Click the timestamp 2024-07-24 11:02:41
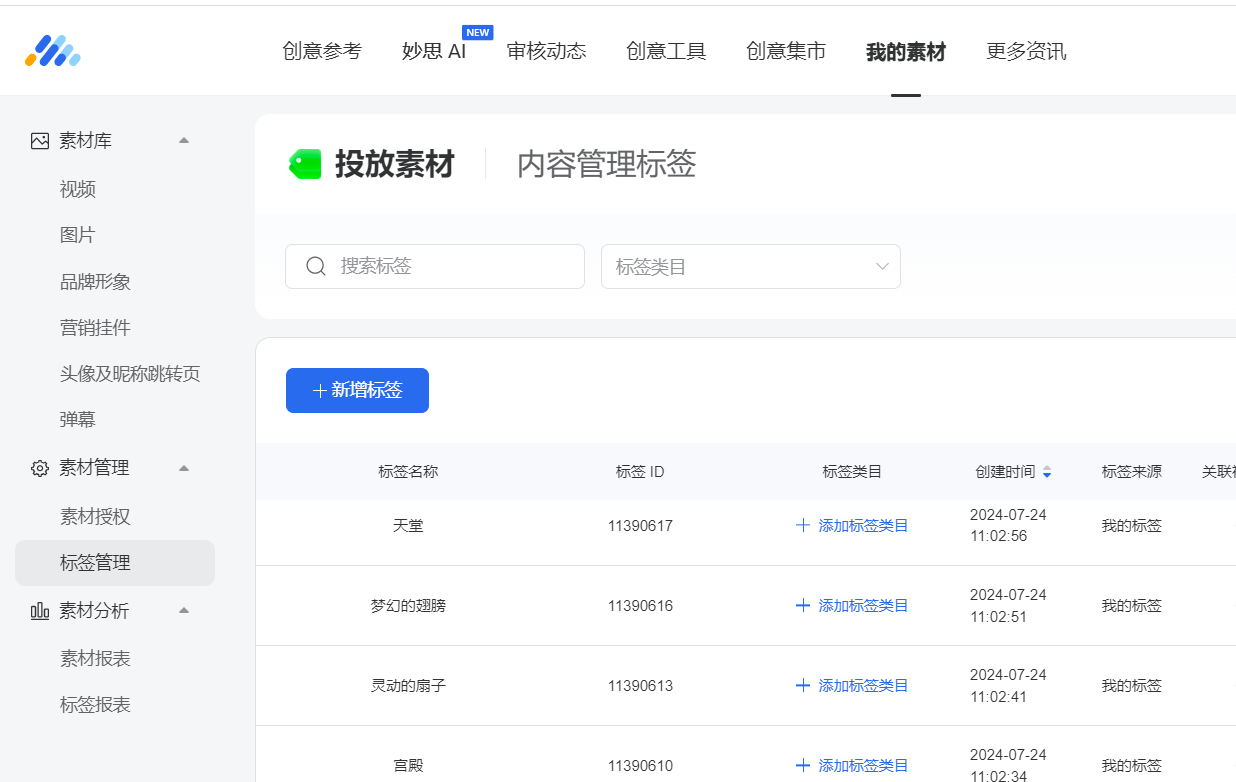The width and height of the screenshot is (1236, 782). point(1008,685)
